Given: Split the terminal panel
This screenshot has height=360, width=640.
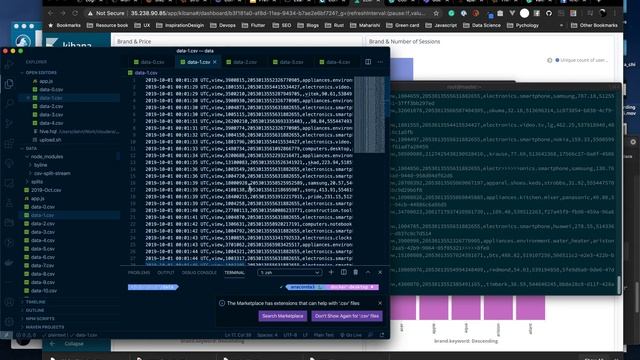Looking at the screenshot, I should tap(344, 272).
